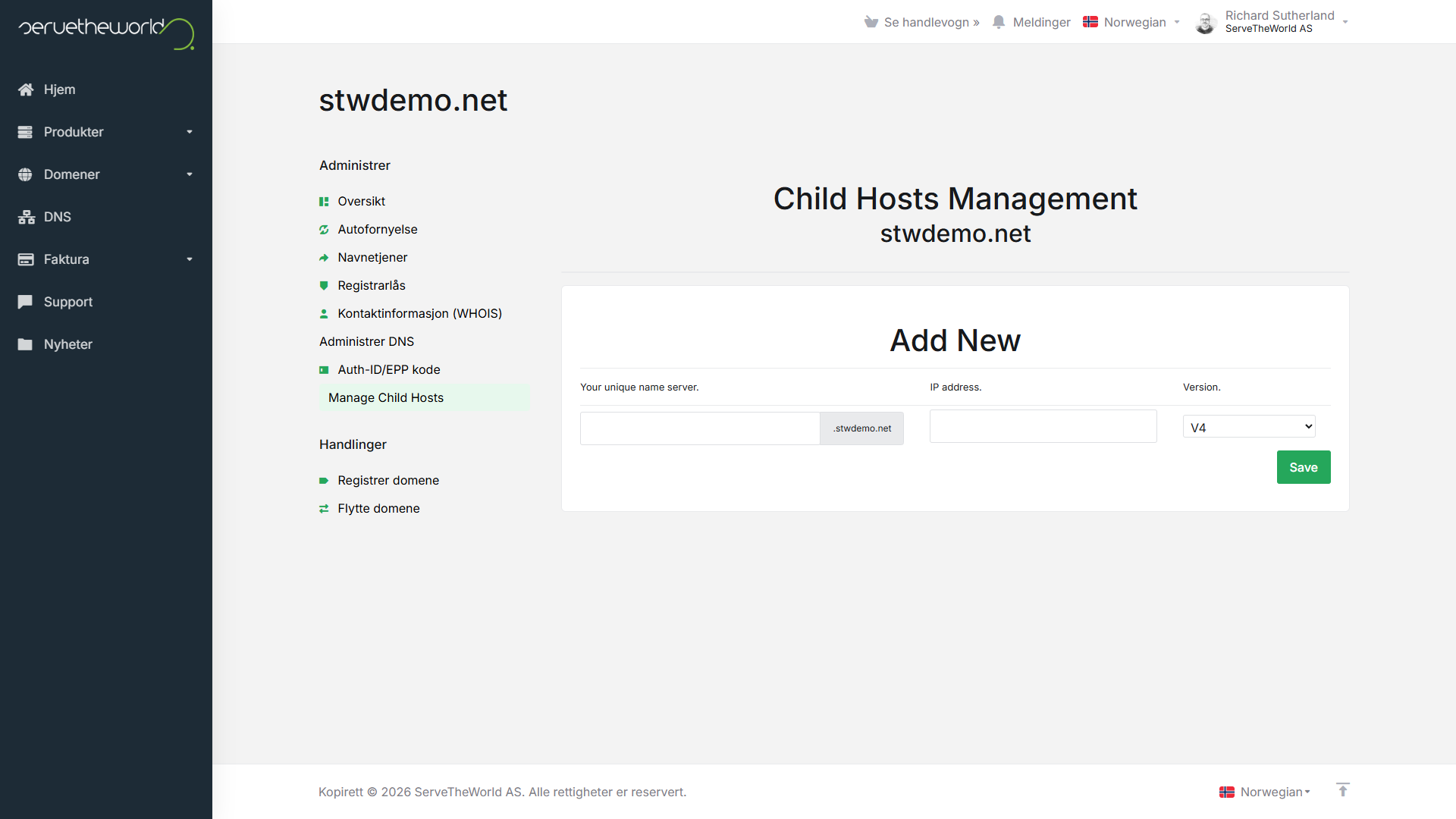Select Manage Child Hosts menu item
This screenshot has height=819, width=1456.
(425, 397)
